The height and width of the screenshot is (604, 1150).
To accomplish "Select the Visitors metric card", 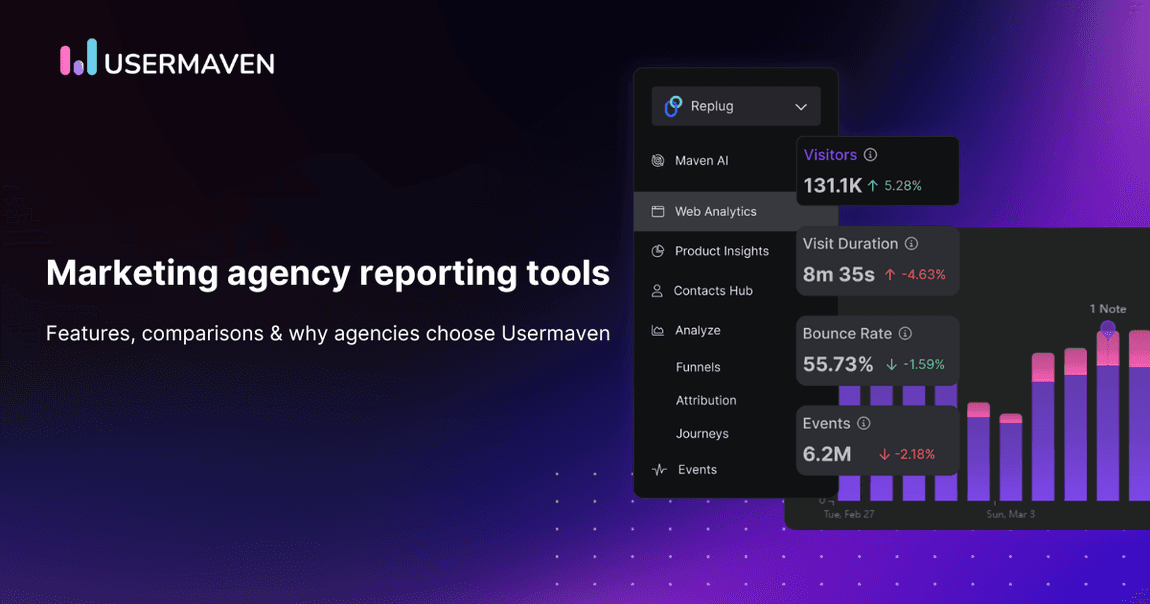I will pyautogui.click(x=877, y=170).
